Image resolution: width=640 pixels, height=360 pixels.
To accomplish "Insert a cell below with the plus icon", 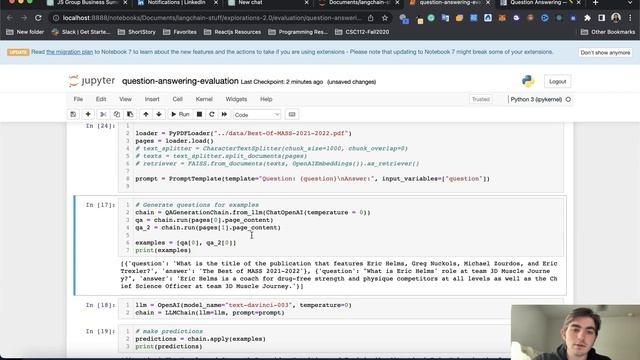I will click(x=88, y=115).
